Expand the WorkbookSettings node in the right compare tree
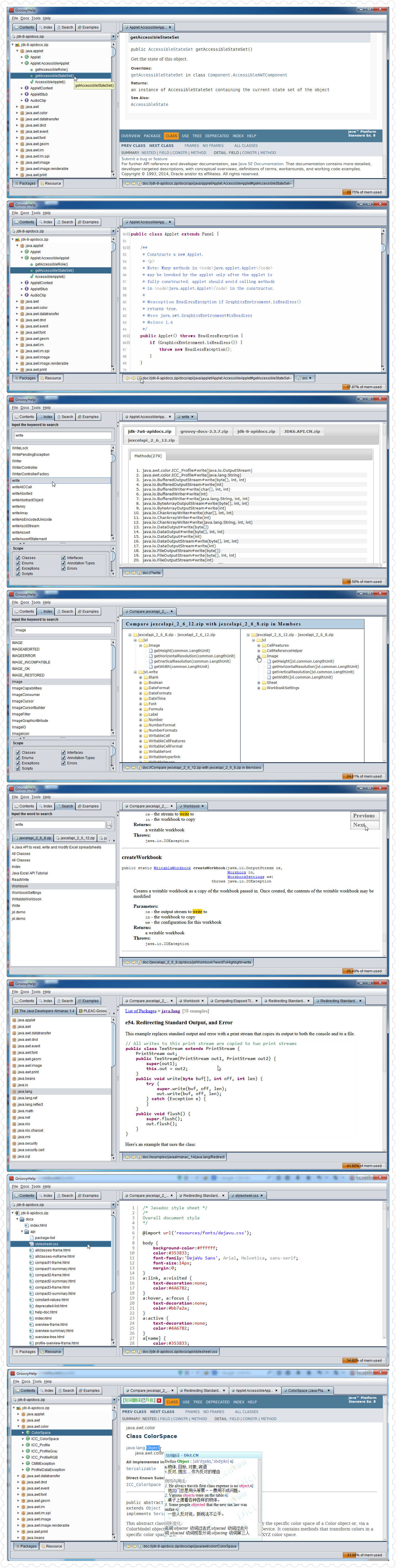396x1568 pixels. [x=259, y=688]
